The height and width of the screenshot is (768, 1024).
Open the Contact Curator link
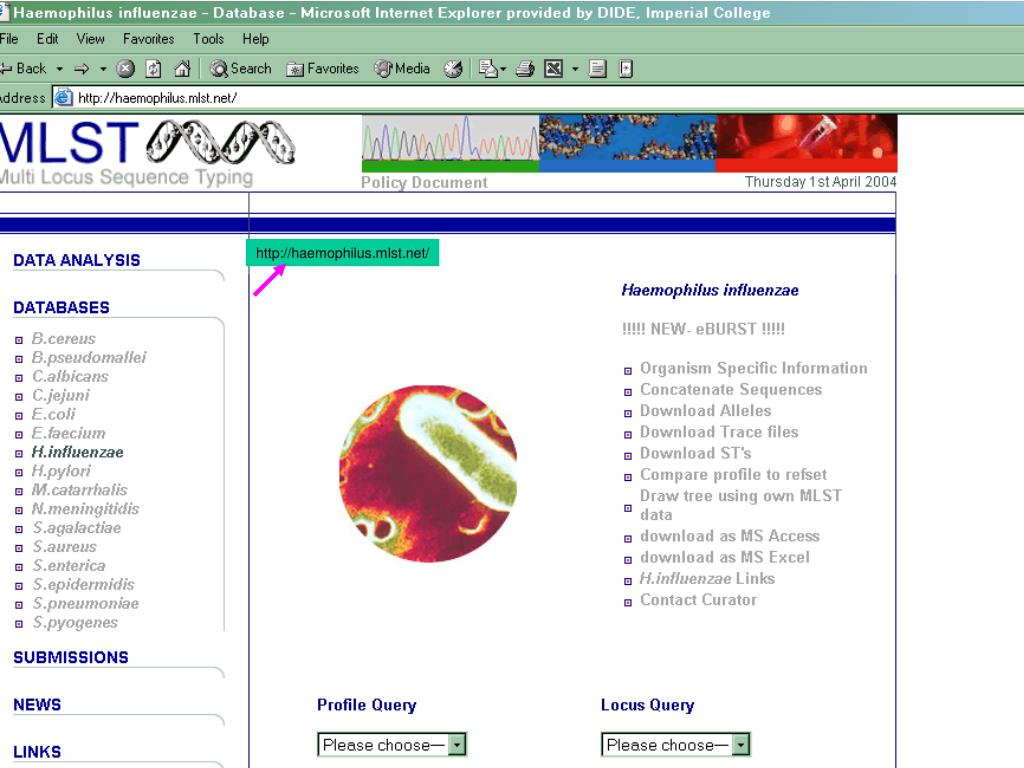[x=698, y=600]
